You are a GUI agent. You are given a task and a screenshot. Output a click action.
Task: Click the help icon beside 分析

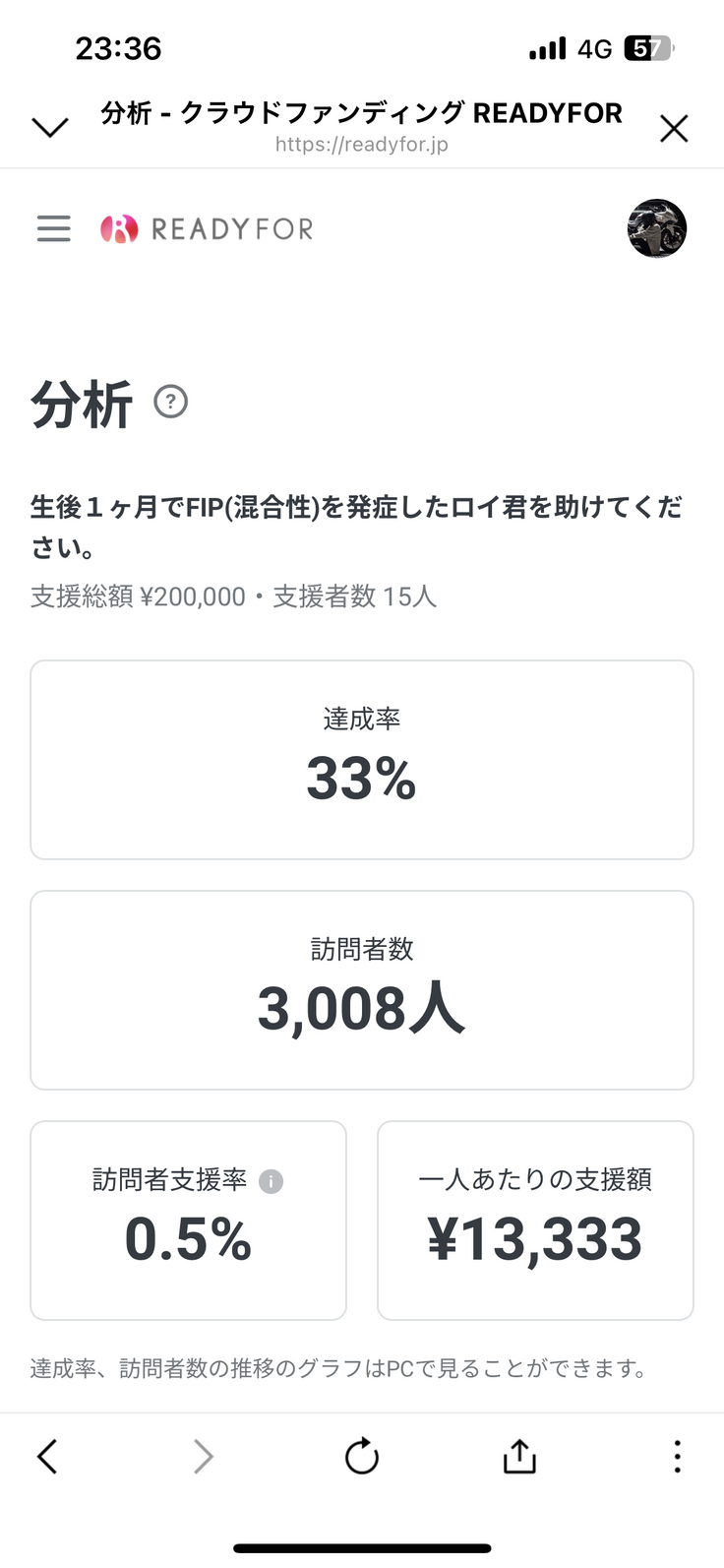click(x=171, y=402)
